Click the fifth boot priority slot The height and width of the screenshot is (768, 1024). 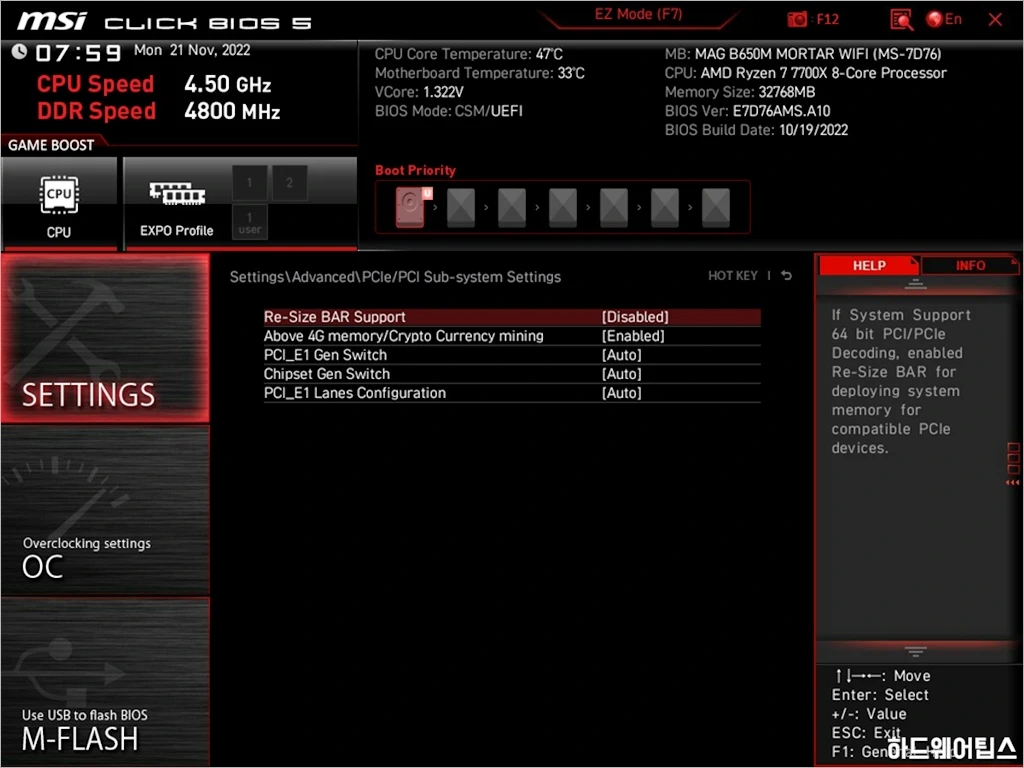coord(614,207)
